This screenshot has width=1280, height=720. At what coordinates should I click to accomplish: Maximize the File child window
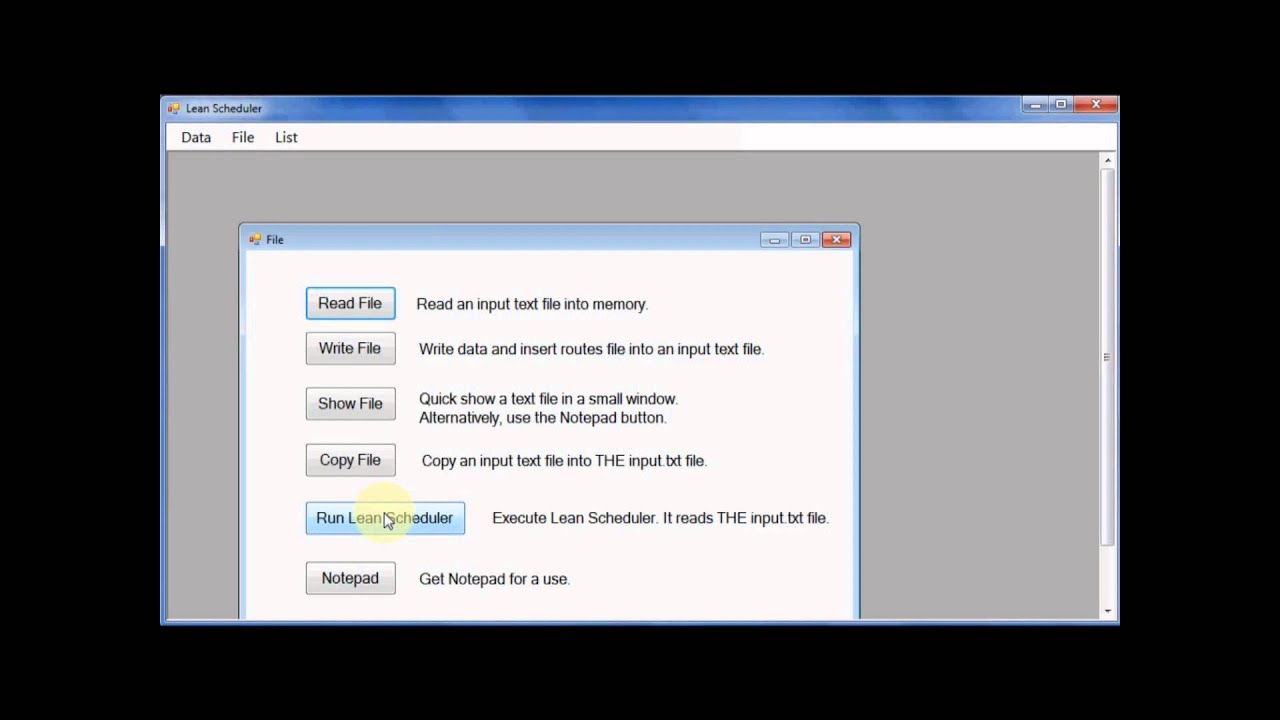[x=805, y=239]
